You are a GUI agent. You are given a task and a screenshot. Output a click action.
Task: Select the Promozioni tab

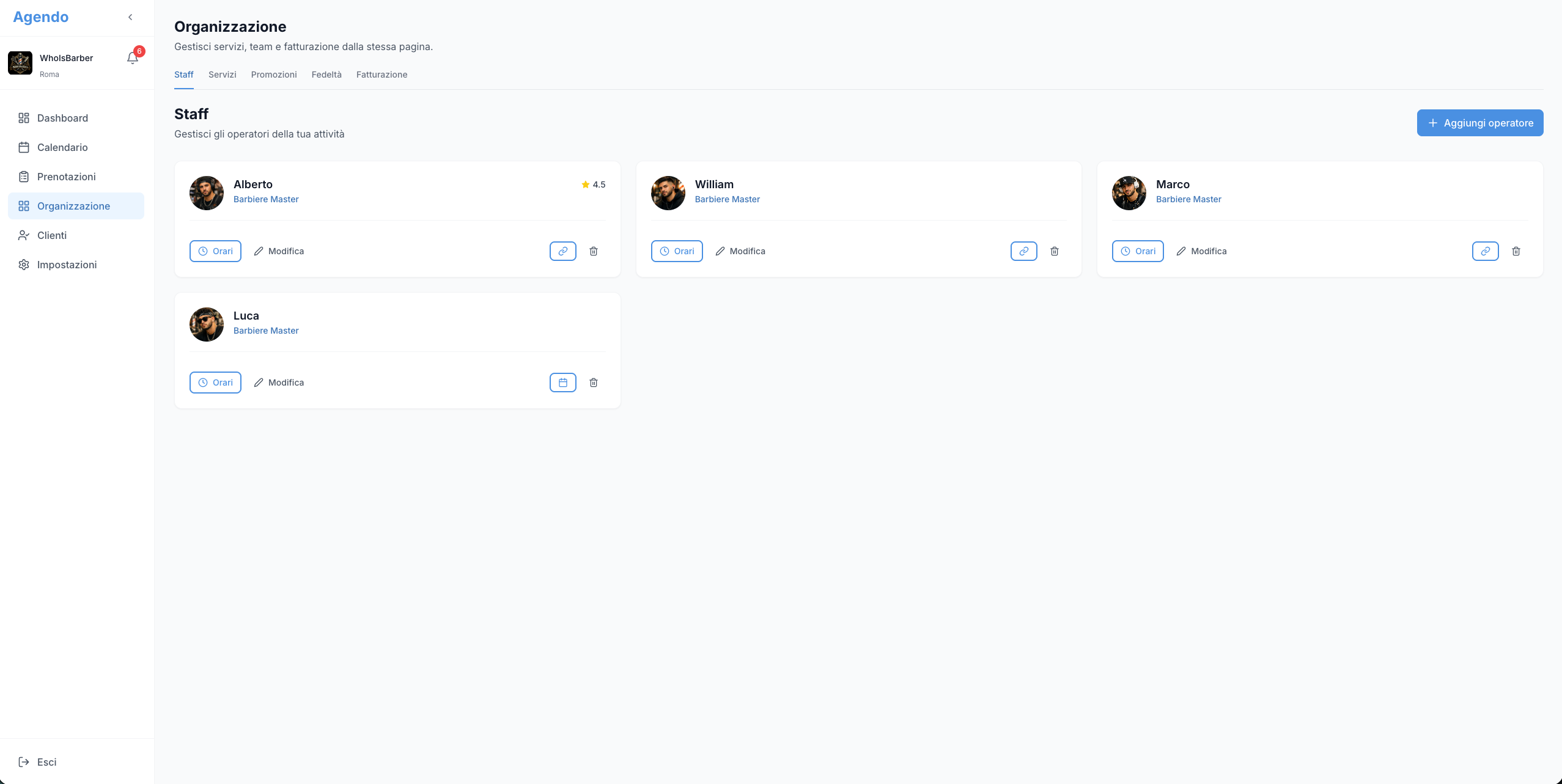274,75
